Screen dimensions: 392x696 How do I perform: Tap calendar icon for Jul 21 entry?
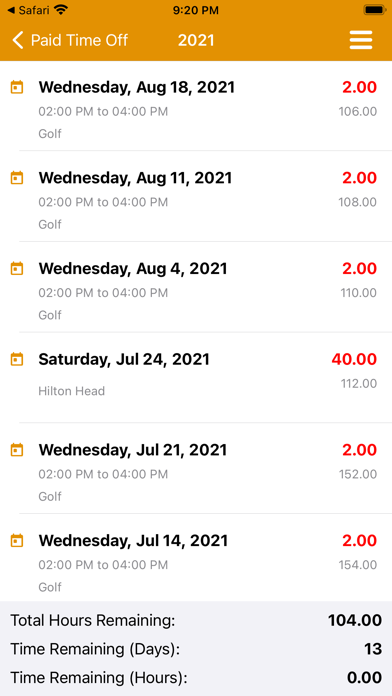pos(17,450)
